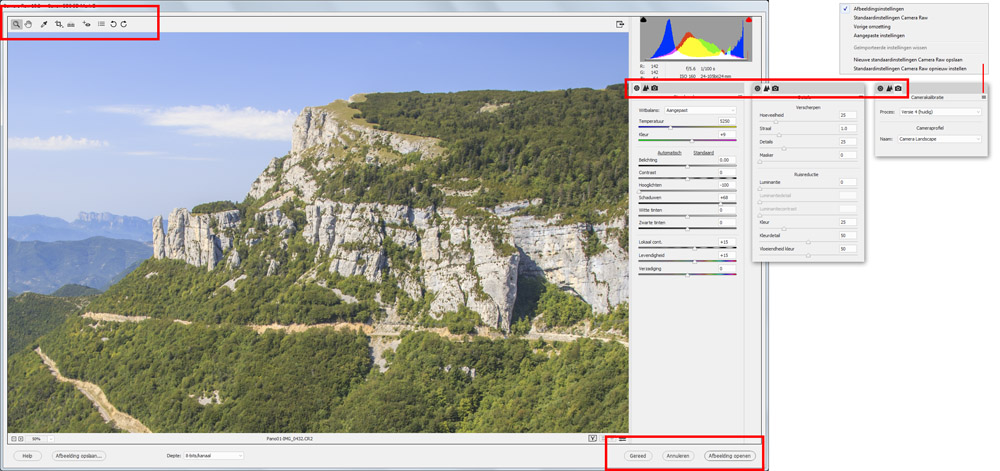Toggle the highlight clipping warning in the histogram

coord(748,20)
